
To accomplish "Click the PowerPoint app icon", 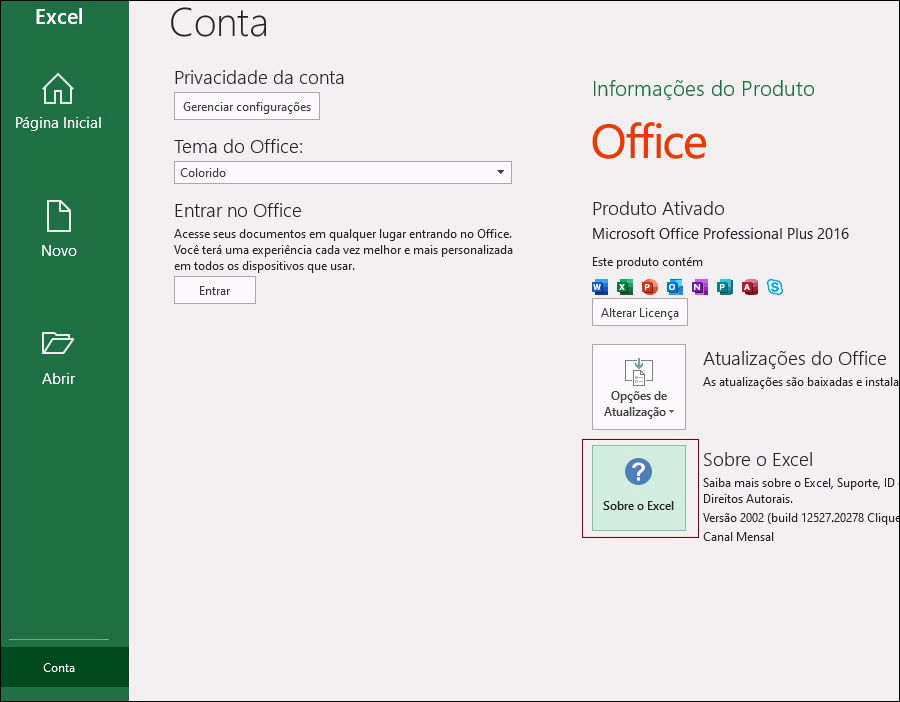I will pos(650,286).
